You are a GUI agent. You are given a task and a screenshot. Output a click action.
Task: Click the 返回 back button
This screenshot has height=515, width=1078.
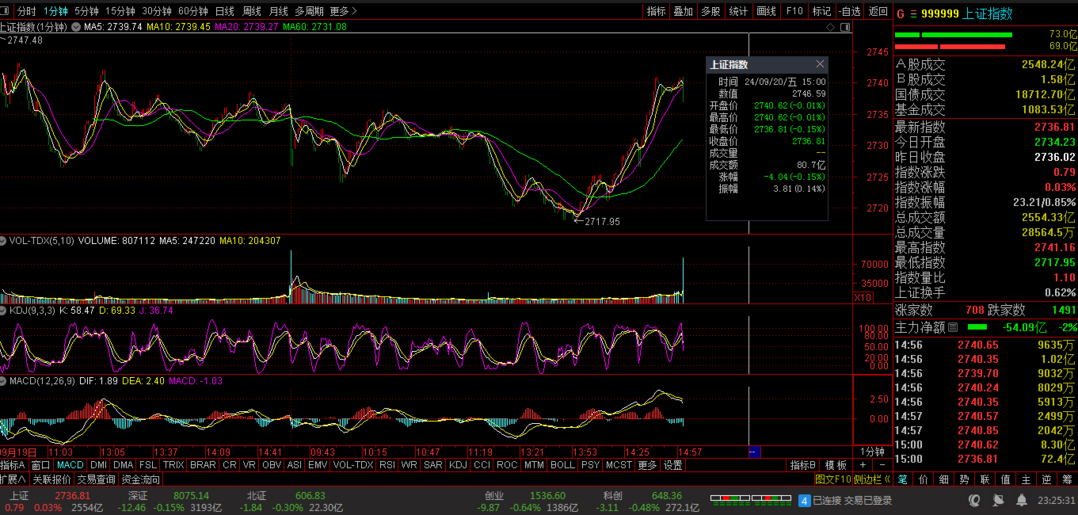[878, 11]
